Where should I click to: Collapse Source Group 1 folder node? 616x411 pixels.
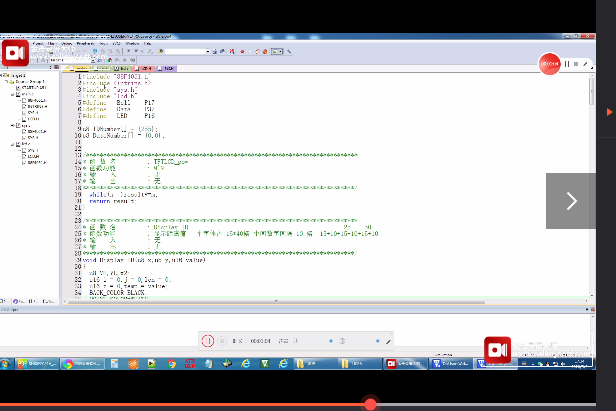tap(6, 82)
